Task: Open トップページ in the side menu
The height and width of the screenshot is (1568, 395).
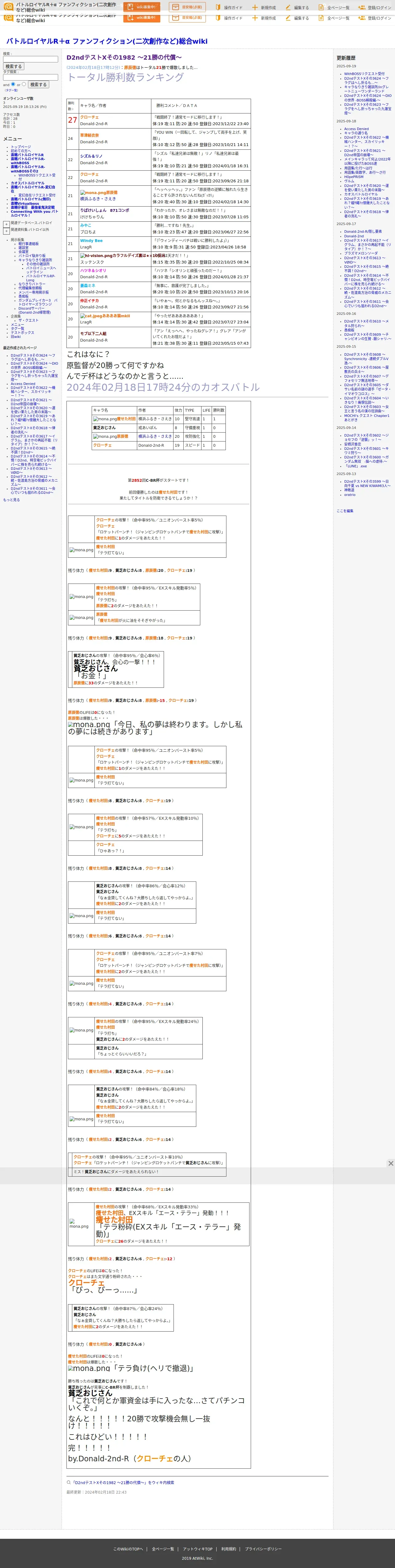Action: click(x=20, y=147)
